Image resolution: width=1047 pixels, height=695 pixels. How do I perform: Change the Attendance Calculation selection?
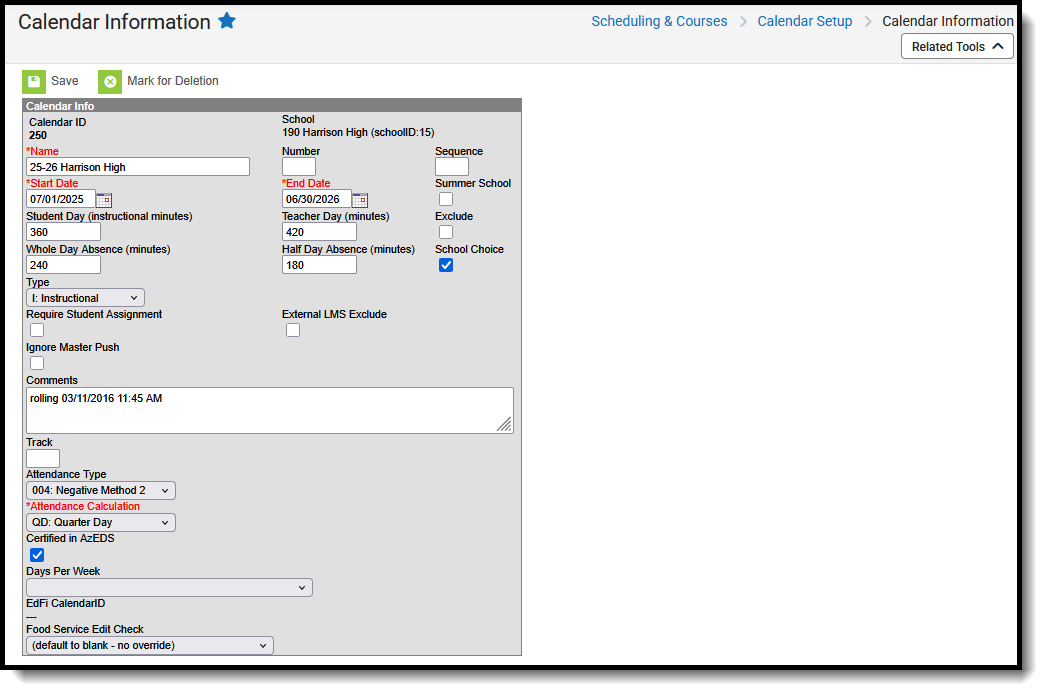(100, 522)
